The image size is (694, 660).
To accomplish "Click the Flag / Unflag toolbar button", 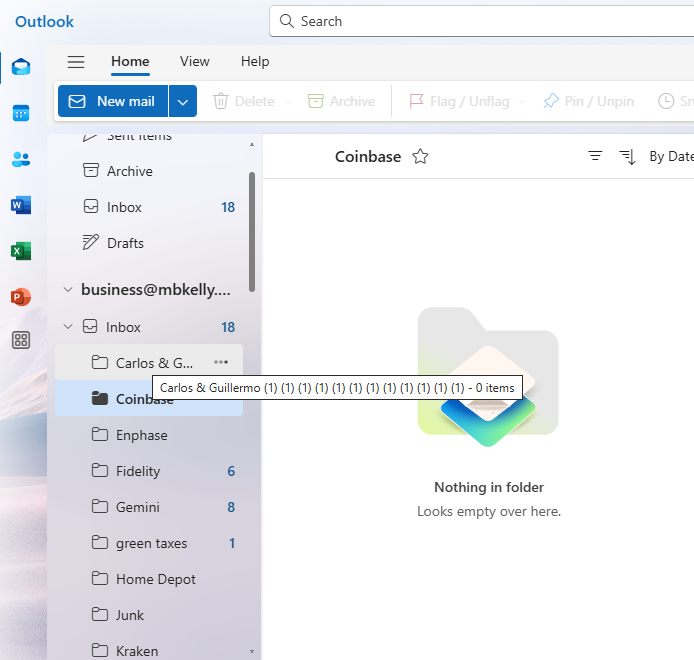I will 459,101.
